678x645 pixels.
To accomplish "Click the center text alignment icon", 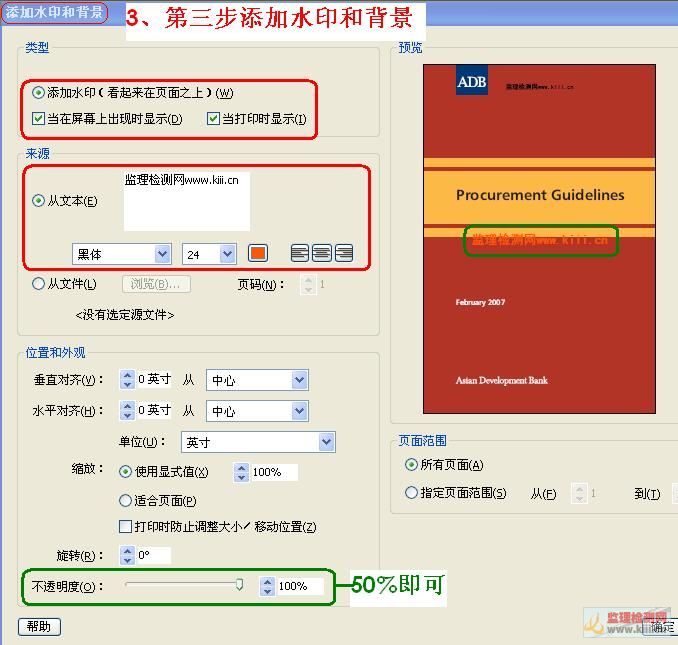I will (322, 254).
